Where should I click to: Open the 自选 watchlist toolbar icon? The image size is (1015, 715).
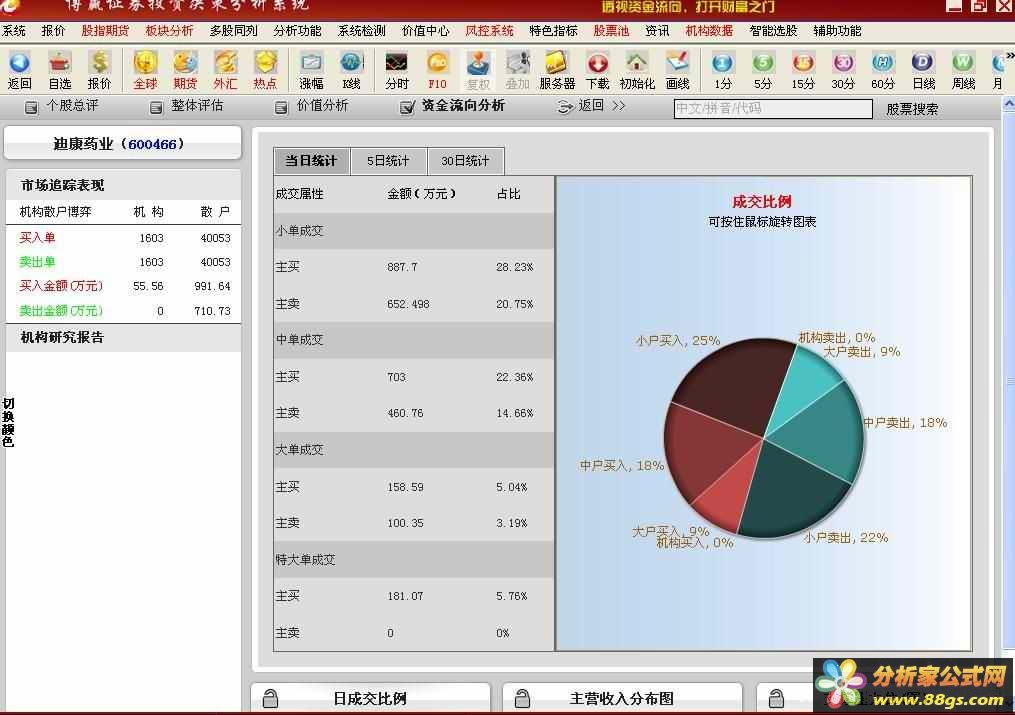click(x=60, y=71)
